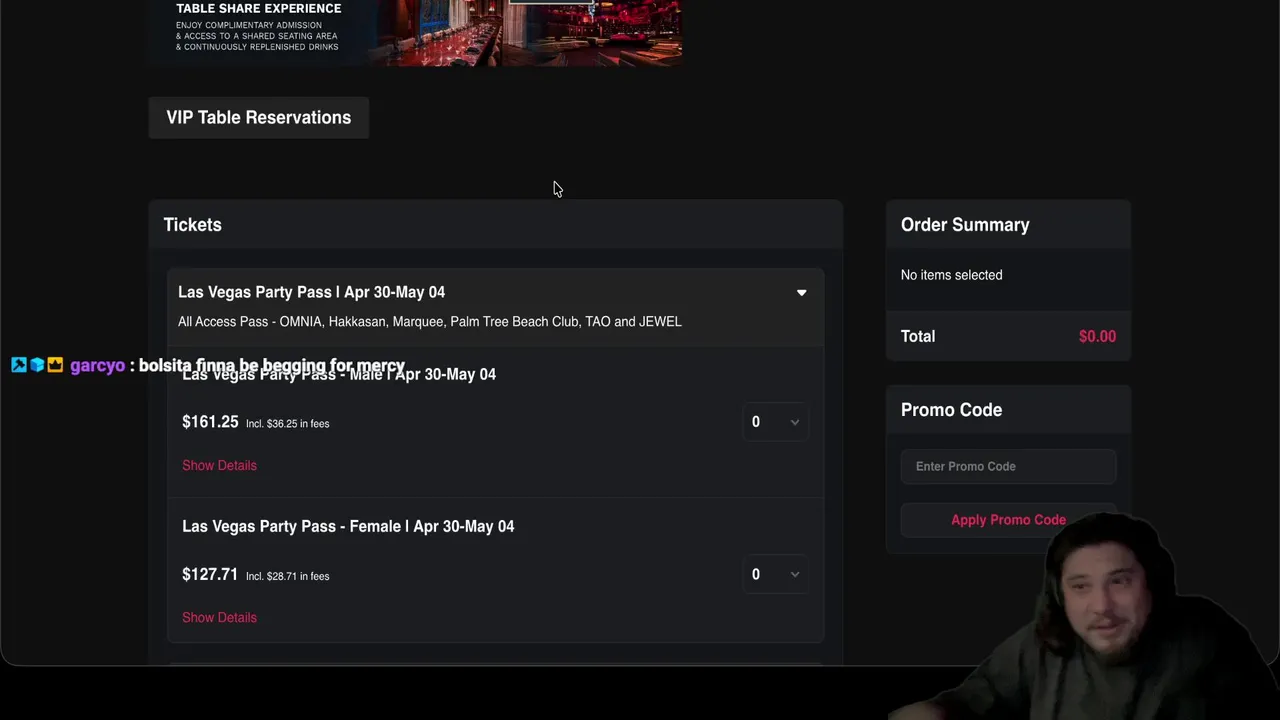Select the $161.25 price text
This screenshot has width=1280, height=720.
point(210,422)
